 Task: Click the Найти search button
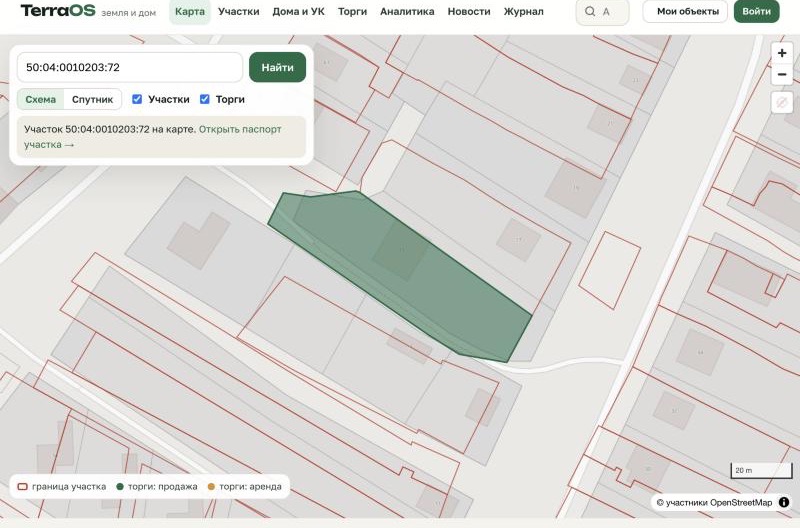point(278,67)
